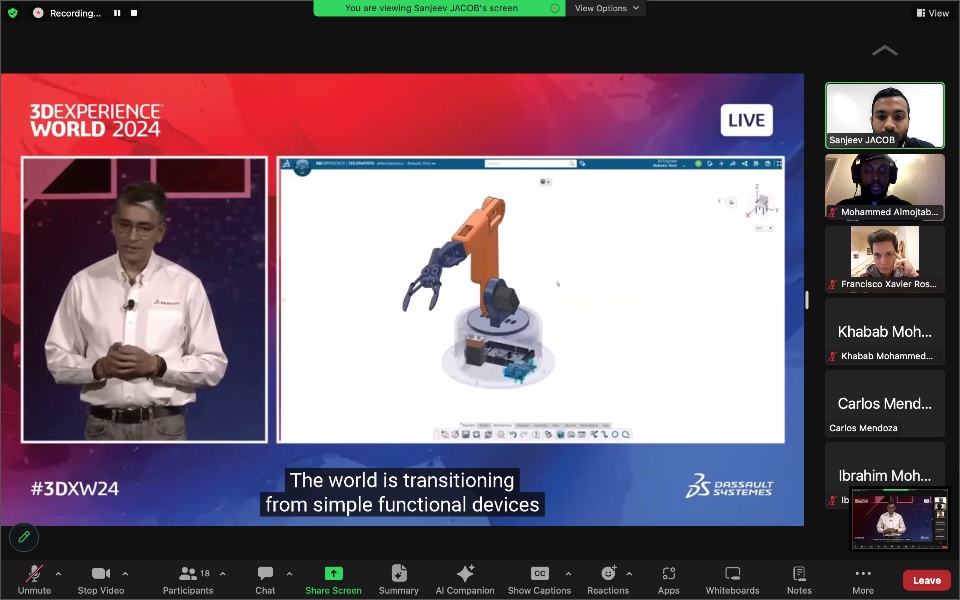This screenshot has width=960, height=600.
Task: Expand caption options arrow beside Show Captions
Action: [x=568, y=574]
